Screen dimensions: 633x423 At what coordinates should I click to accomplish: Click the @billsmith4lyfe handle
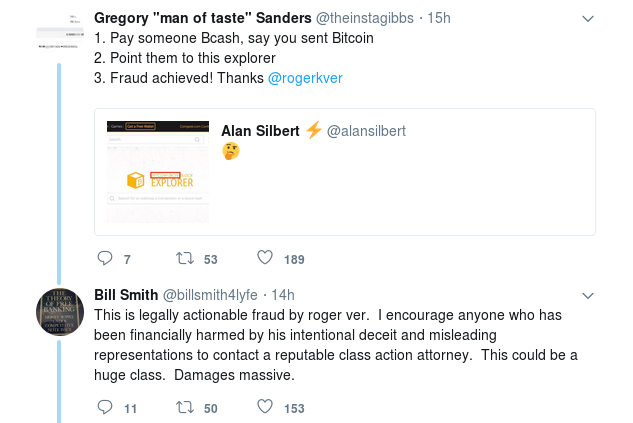(x=211, y=294)
